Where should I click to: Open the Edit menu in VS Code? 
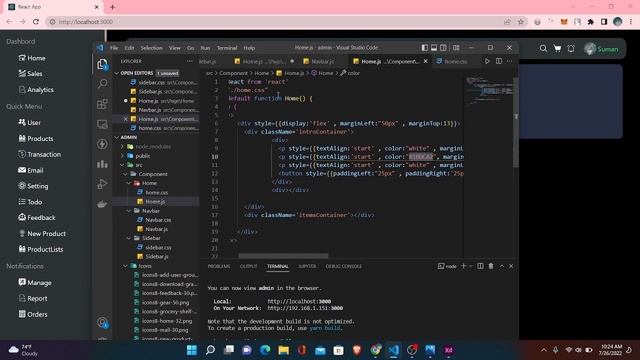coord(129,48)
